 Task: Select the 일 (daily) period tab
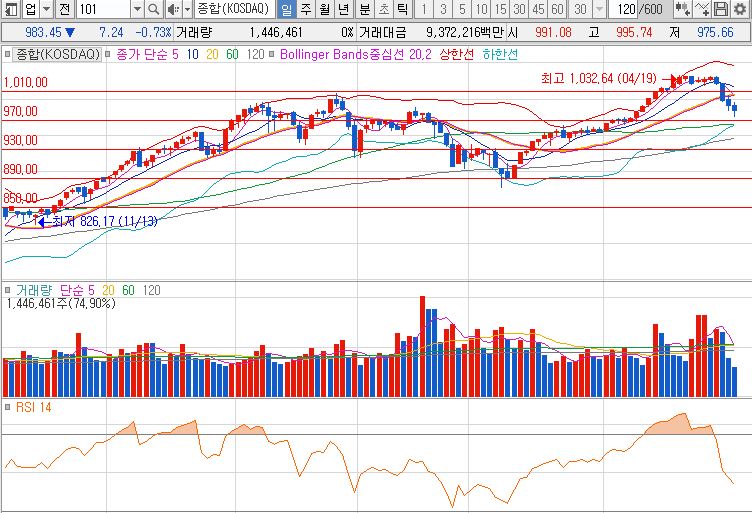pyautogui.click(x=286, y=9)
